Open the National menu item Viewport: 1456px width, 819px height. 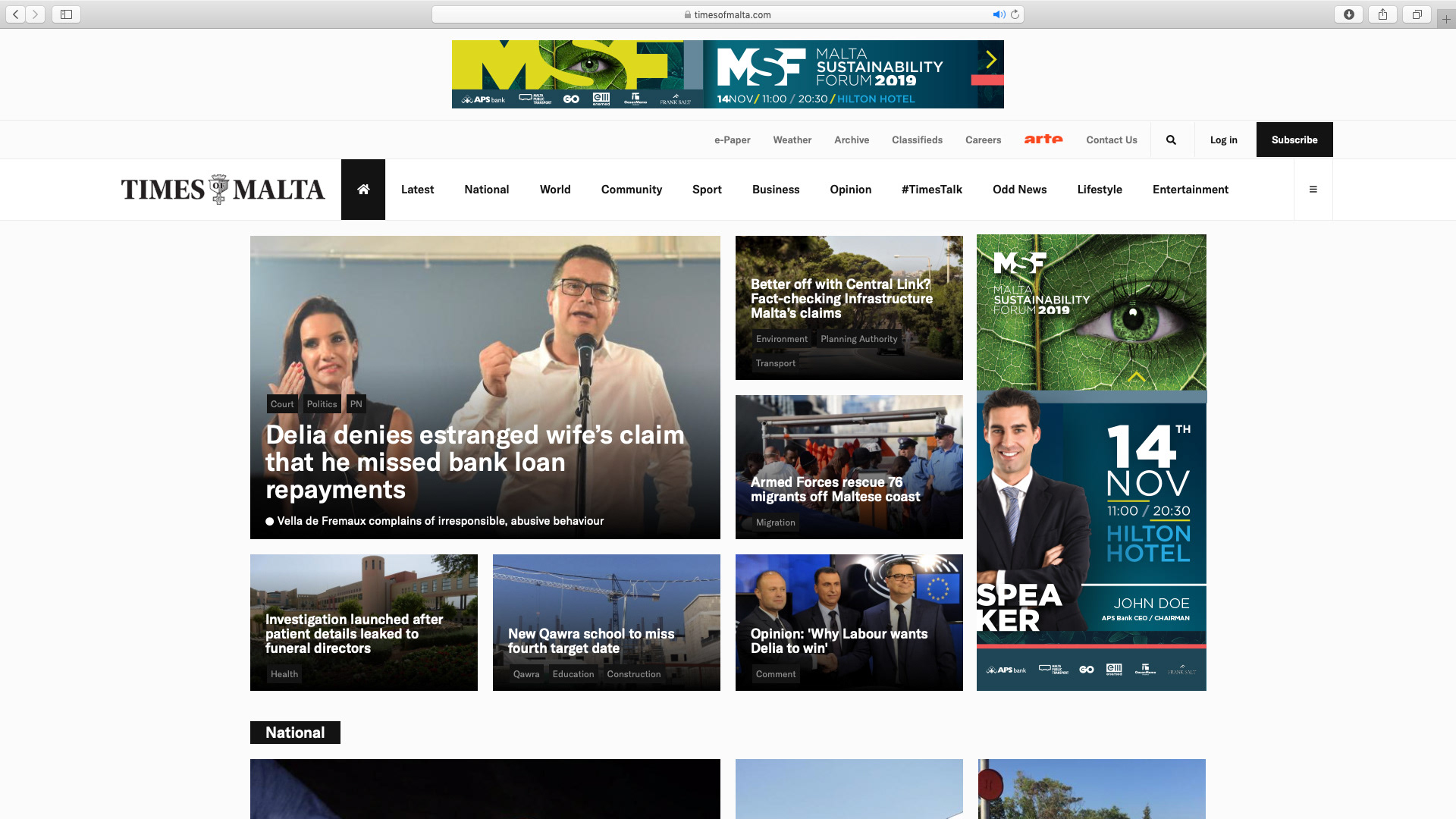point(486,190)
